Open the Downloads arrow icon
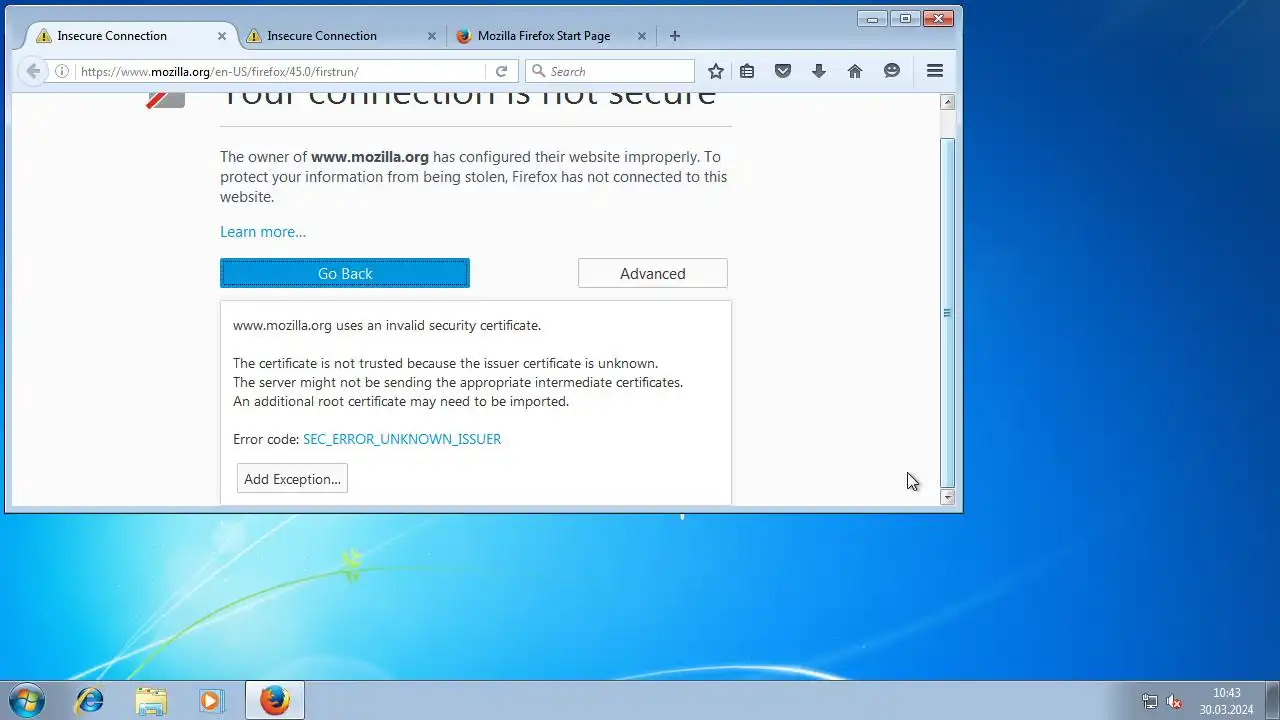1280x720 pixels. pyautogui.click(x=819, y=71)
